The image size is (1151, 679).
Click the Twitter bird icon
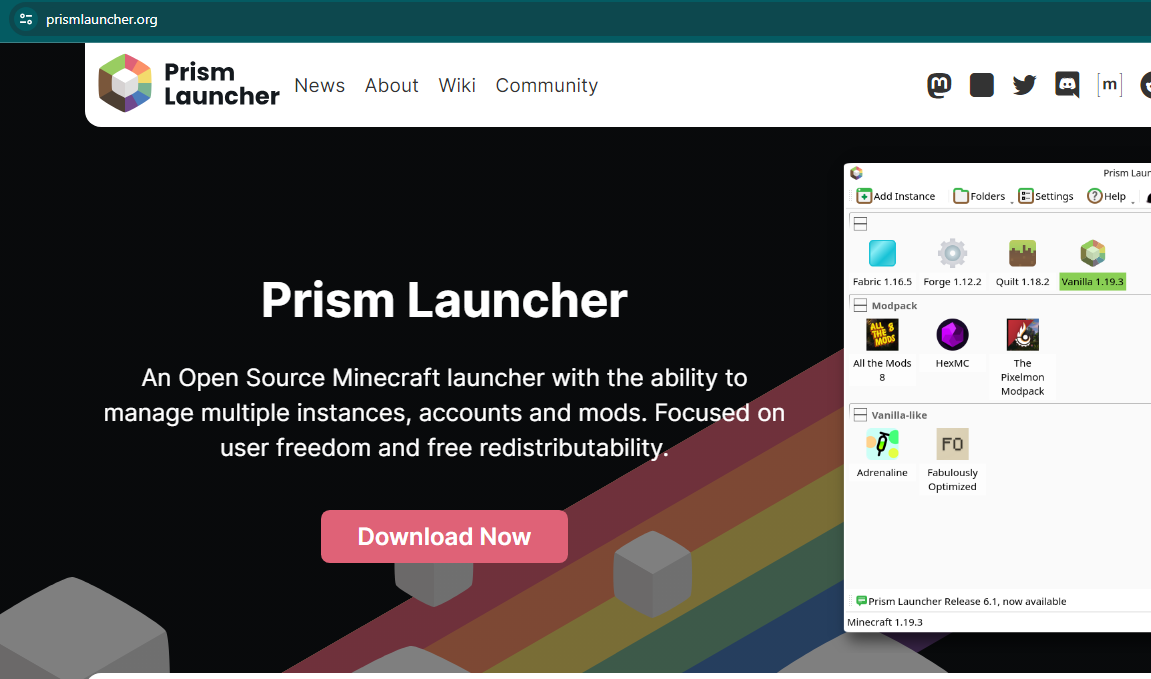click(1024, 85)
